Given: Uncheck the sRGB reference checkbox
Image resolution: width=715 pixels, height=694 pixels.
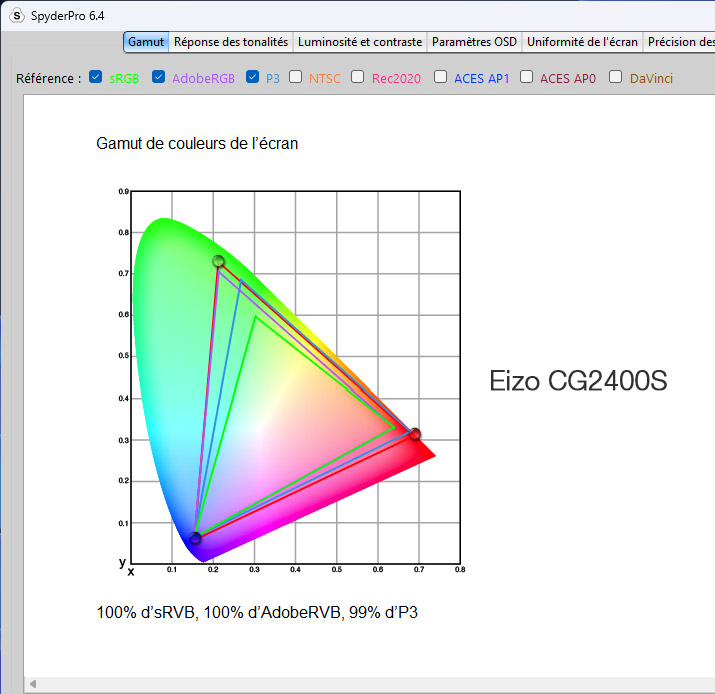Looking at the screenshot, I should pyautogui.click(x=95, y=77).
